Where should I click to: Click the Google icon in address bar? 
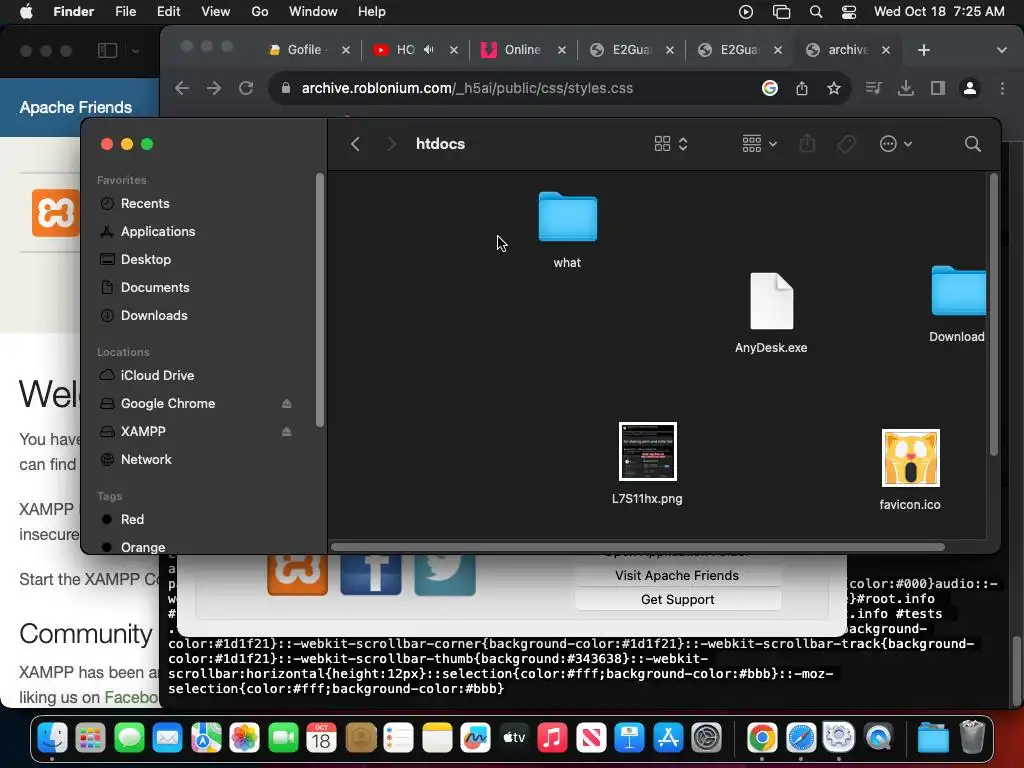[770, 88]
